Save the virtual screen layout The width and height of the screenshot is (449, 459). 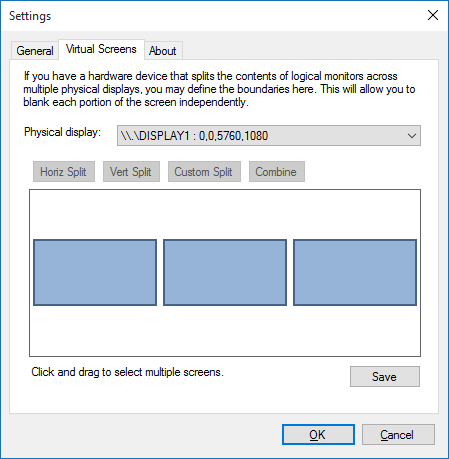(385, 377)
